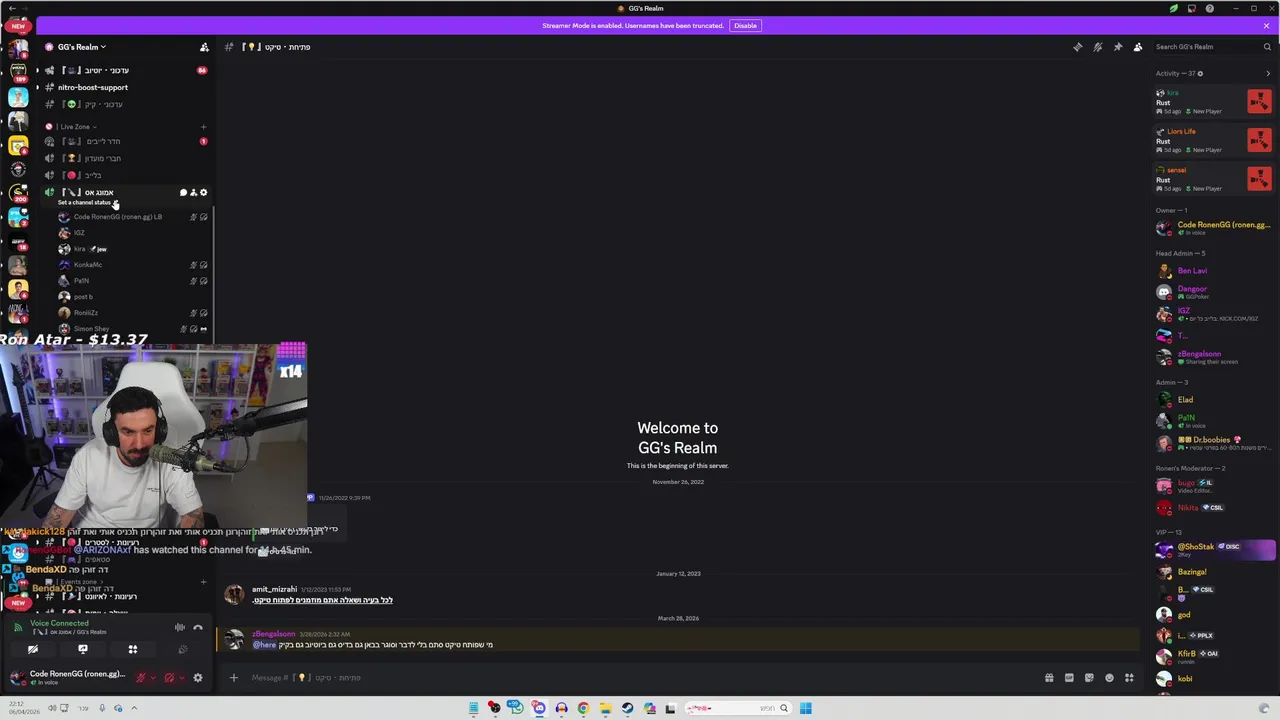
Task: Share your screen button
Action: 83,649
